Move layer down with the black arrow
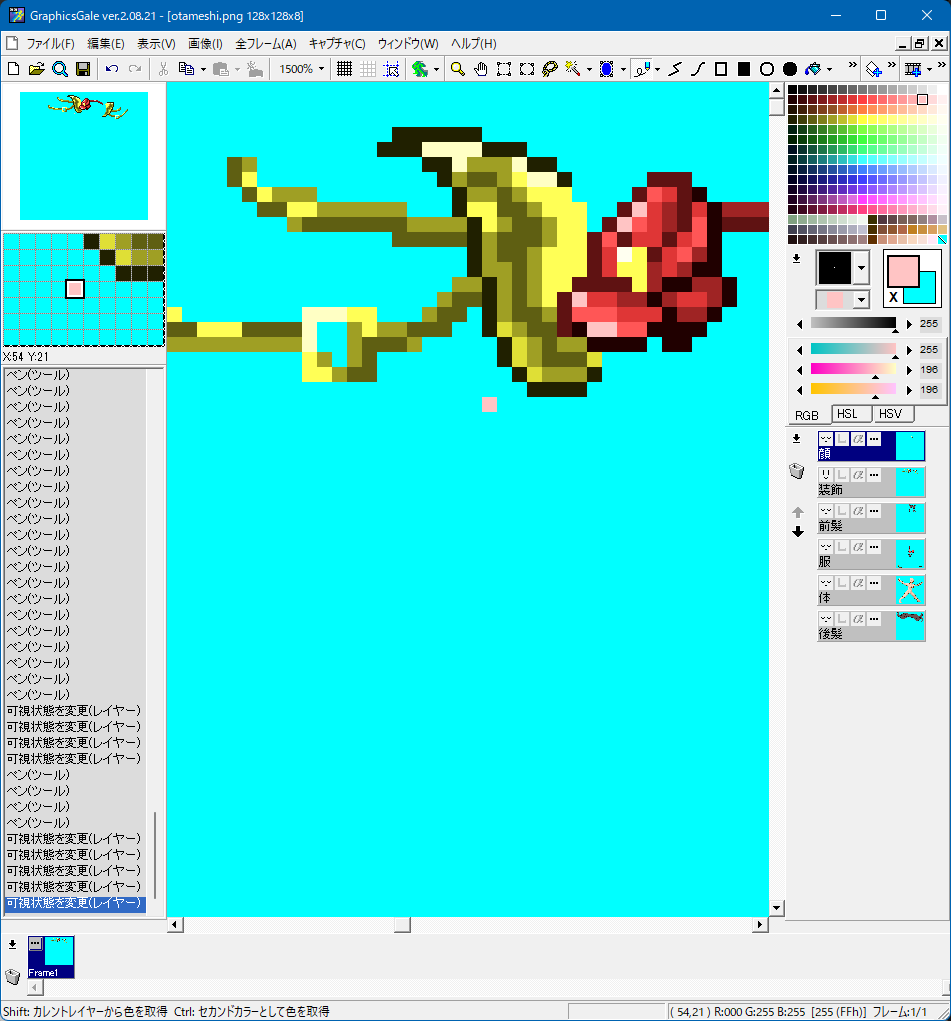 pyautogui.click(x=798, y=532)
